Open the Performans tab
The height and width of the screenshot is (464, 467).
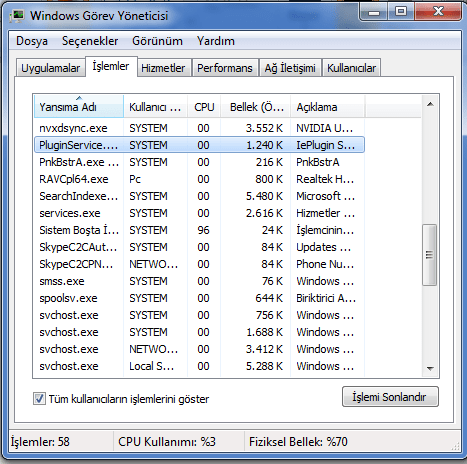coord(225,68)
